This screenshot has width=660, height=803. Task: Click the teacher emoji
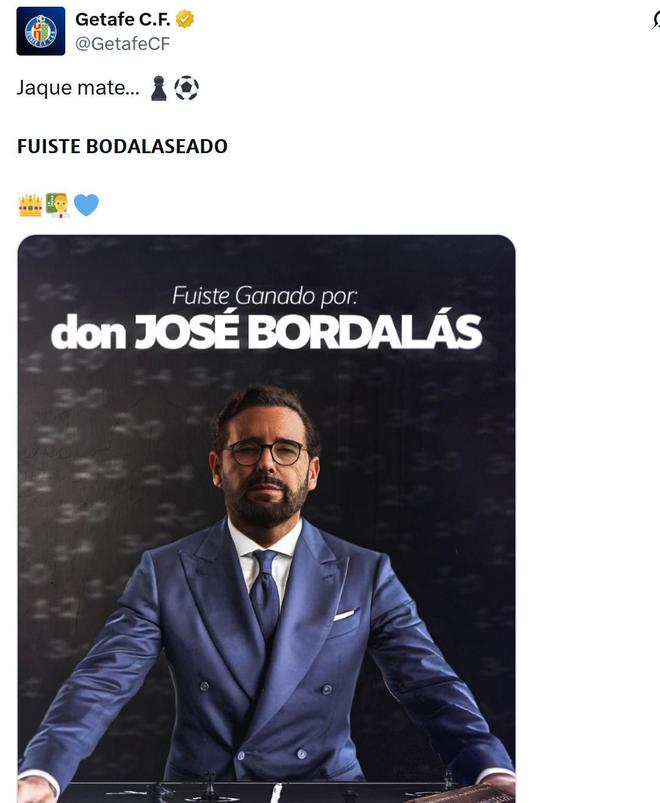pos(57,205)
